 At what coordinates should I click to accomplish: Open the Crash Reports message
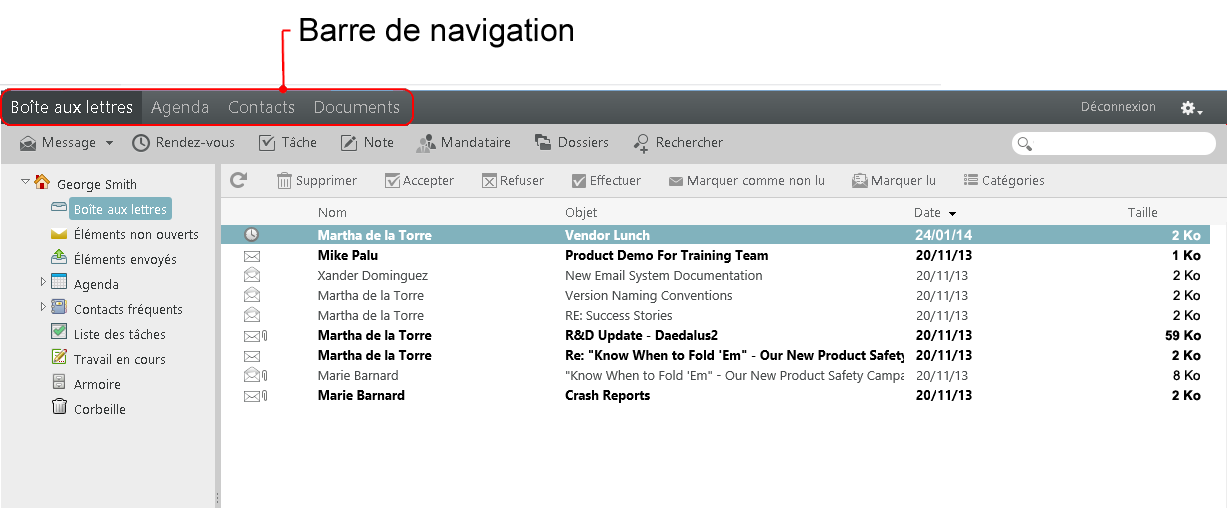pos(608,395)
